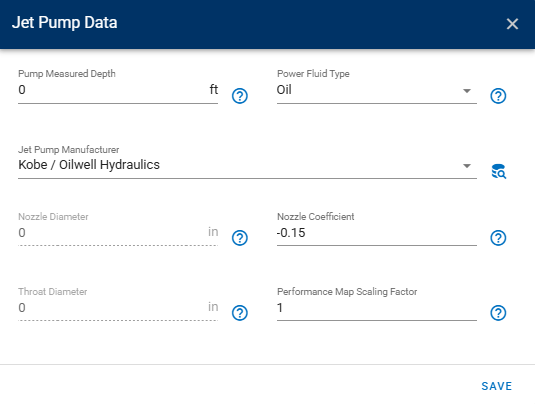Open help for Pump Measured Depth
This screenshot has width=535, height=404.
coord(240,96)
